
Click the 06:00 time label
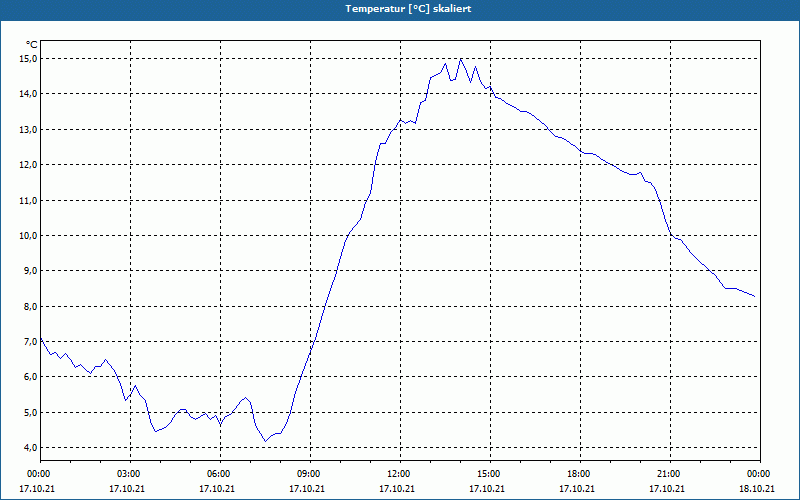(220, 474)
